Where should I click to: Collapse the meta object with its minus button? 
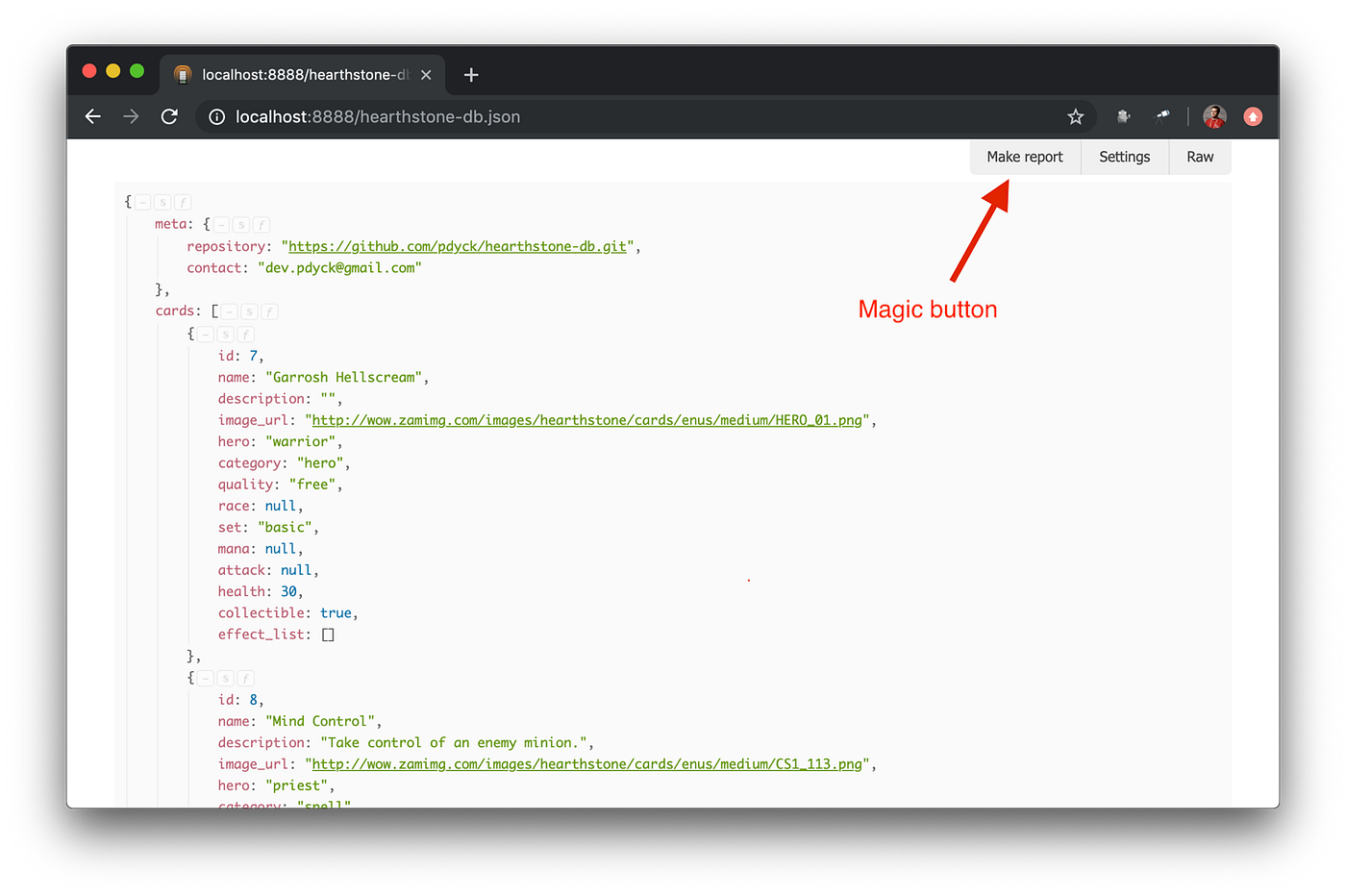click(x=221, y=225)
